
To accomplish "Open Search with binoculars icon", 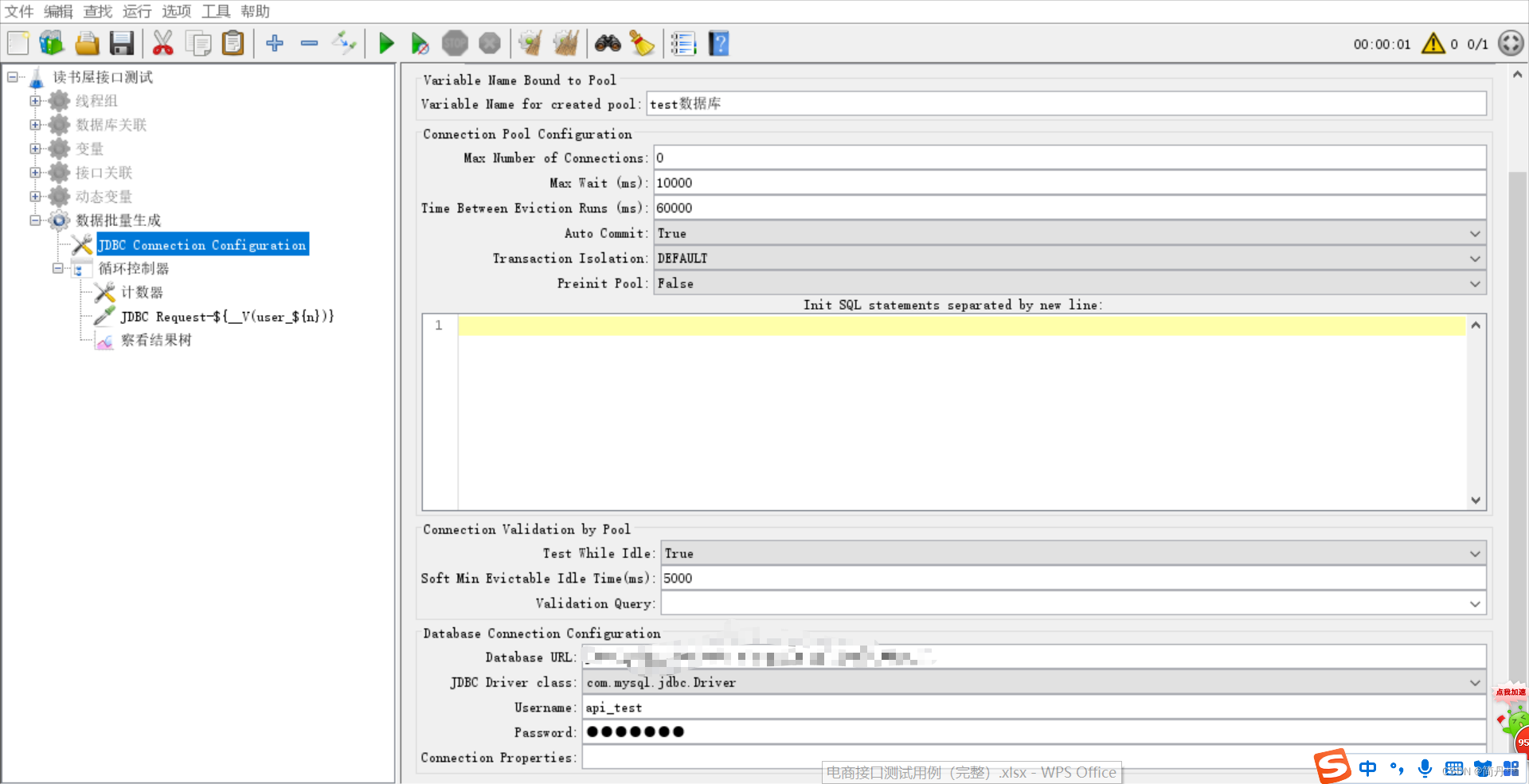I will [608, 43].
